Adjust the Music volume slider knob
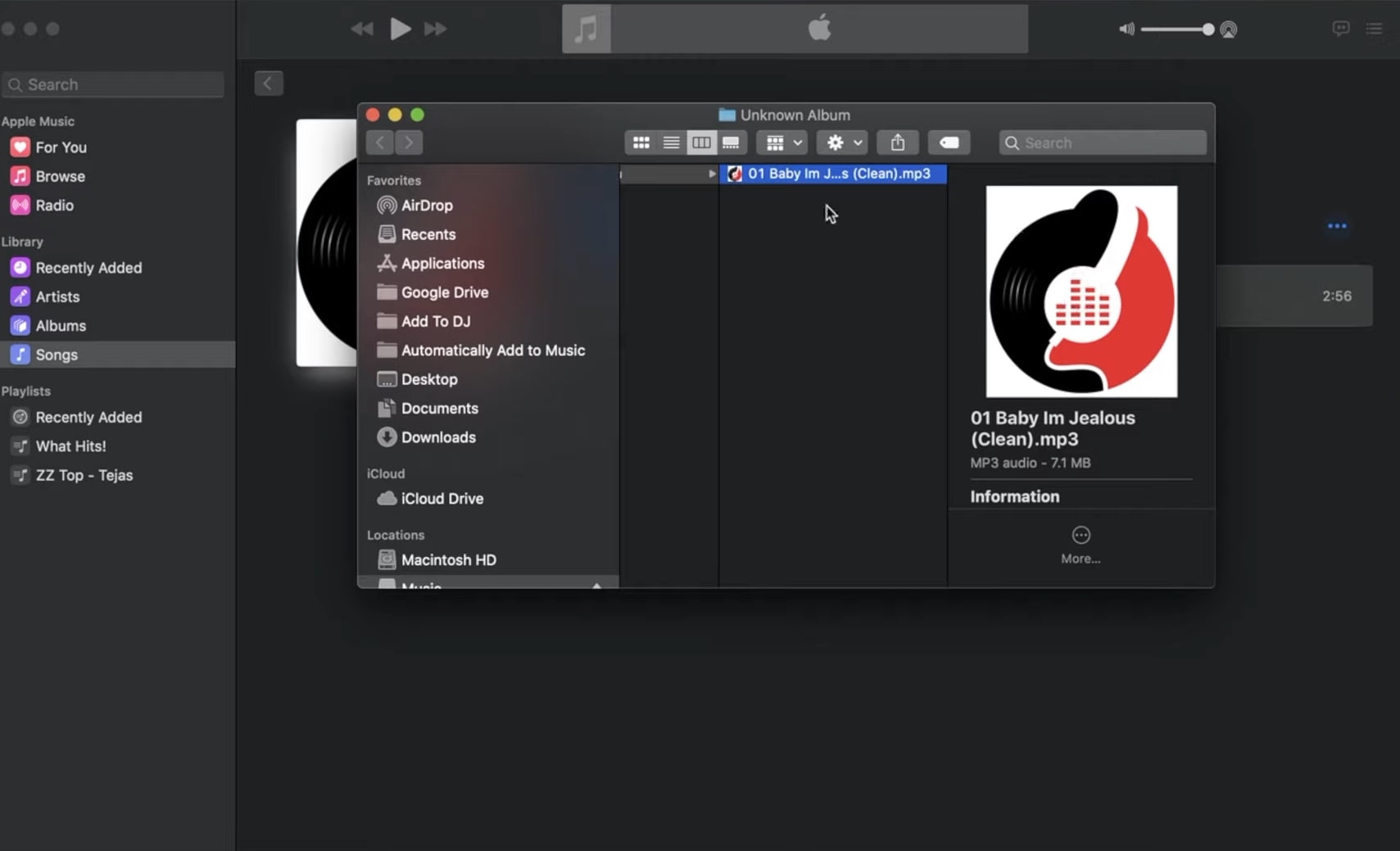 coord(1207,29)
